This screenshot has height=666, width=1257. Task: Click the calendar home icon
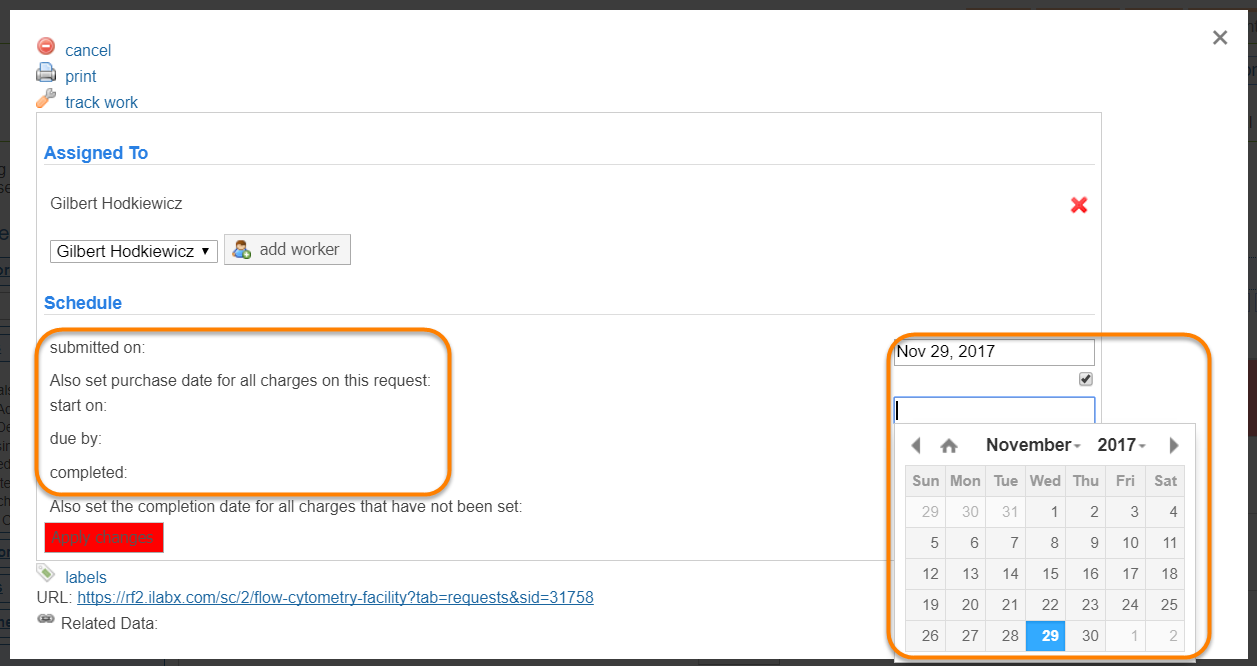[949, 446]
